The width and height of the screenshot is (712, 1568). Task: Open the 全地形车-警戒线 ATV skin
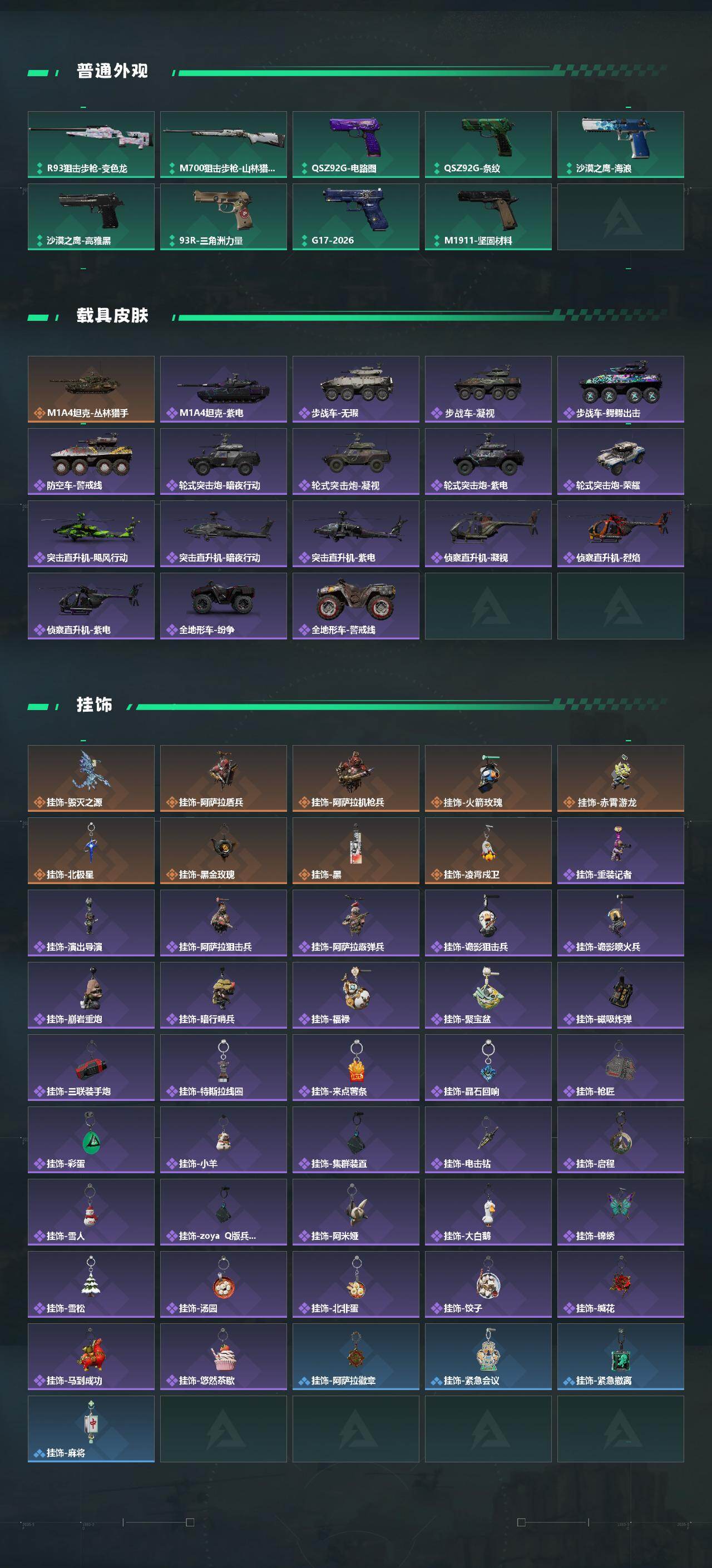coord(355,606)
